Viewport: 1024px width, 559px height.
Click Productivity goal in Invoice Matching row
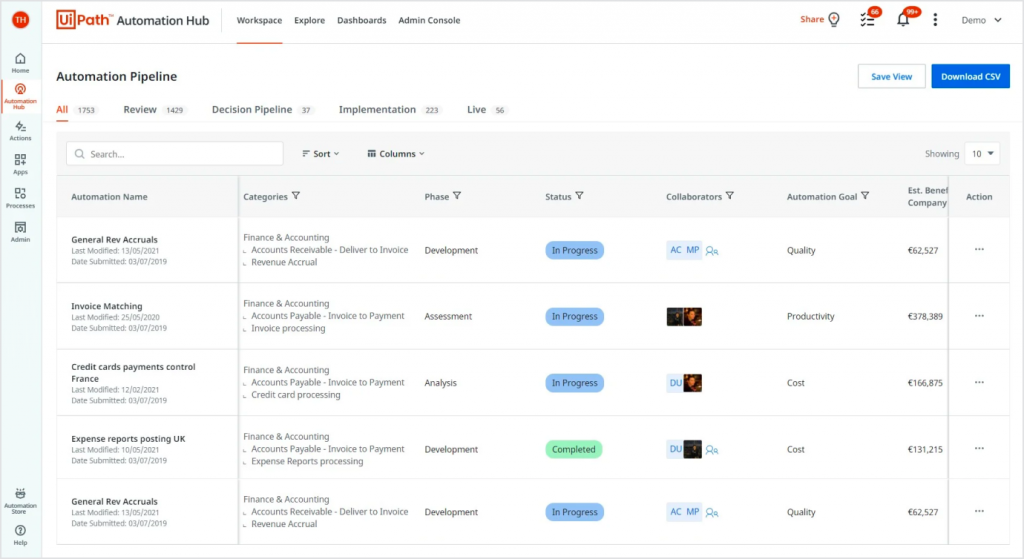click(810, 316)
